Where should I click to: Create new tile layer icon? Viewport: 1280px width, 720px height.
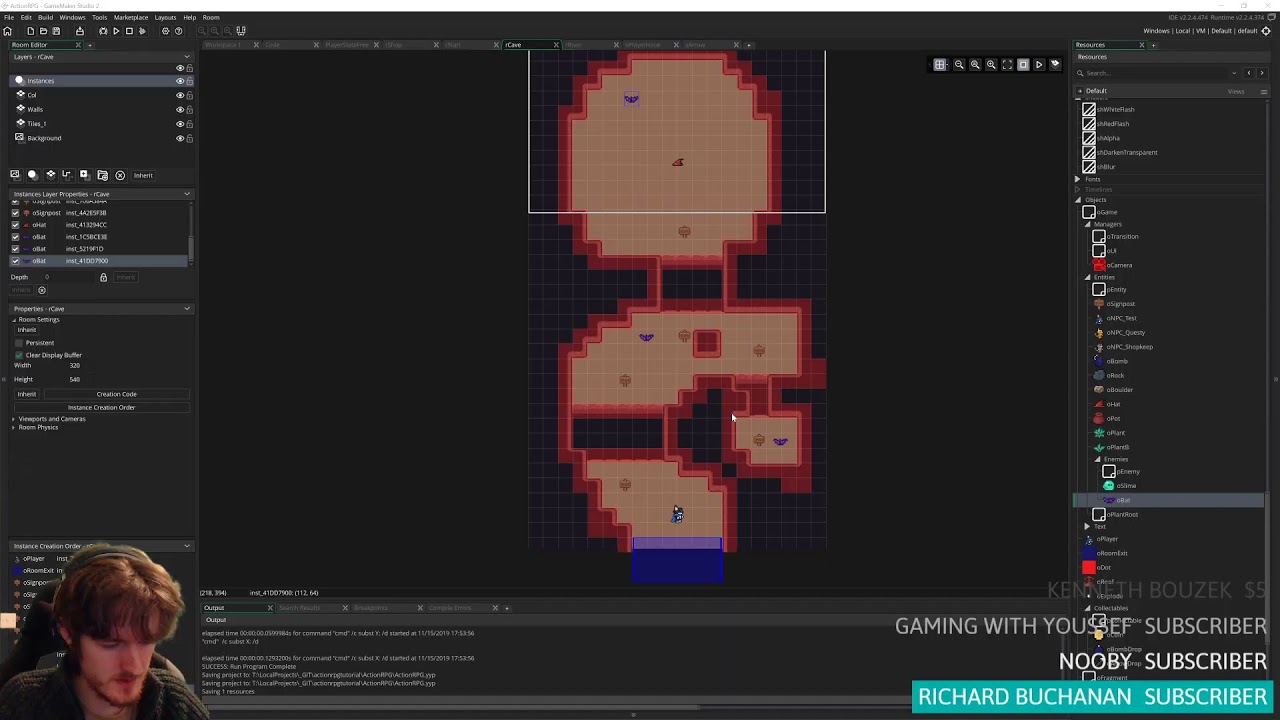(50, 175)
